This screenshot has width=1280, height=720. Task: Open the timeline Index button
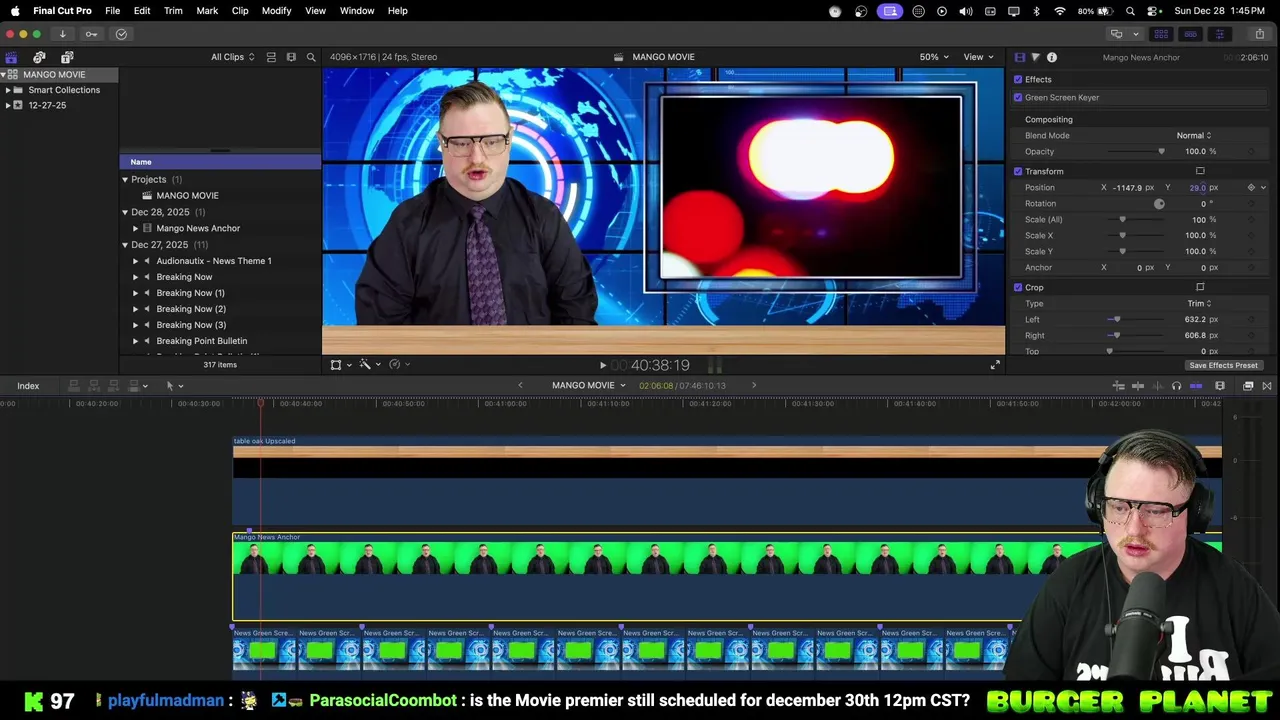(x=28, y=386)
